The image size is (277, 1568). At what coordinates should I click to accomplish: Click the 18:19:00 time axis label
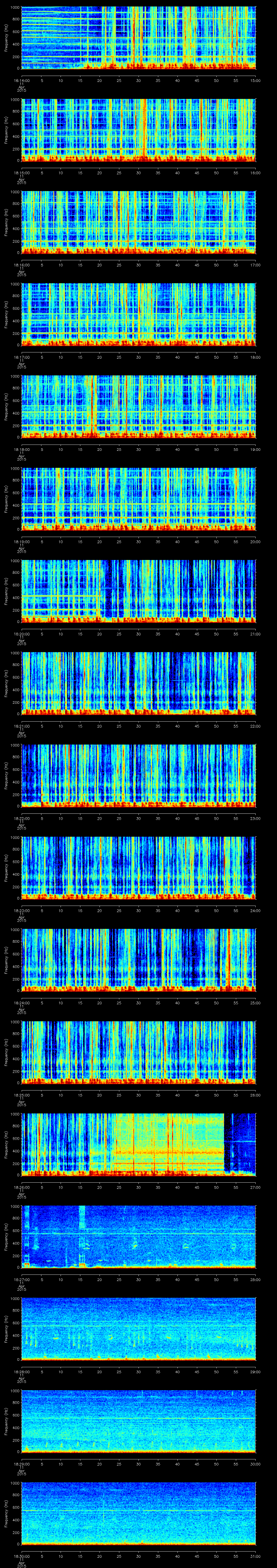[21, 541]
